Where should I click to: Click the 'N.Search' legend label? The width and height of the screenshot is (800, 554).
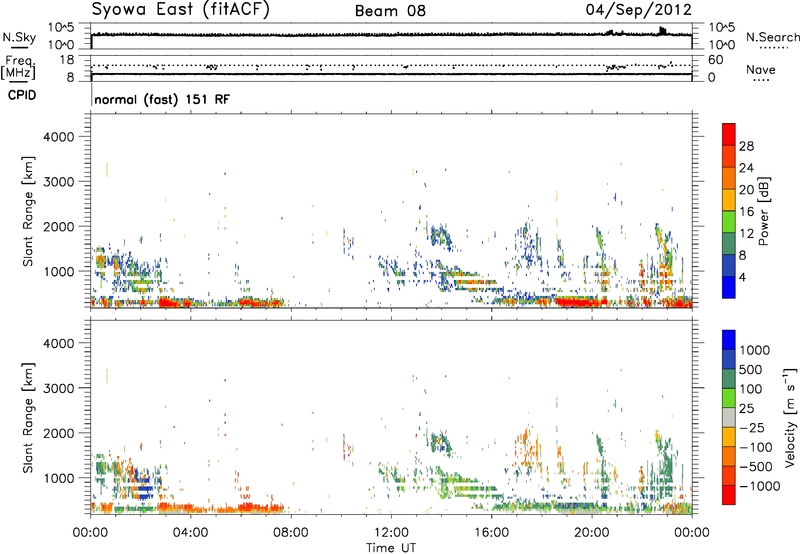(x=772, y=37)
